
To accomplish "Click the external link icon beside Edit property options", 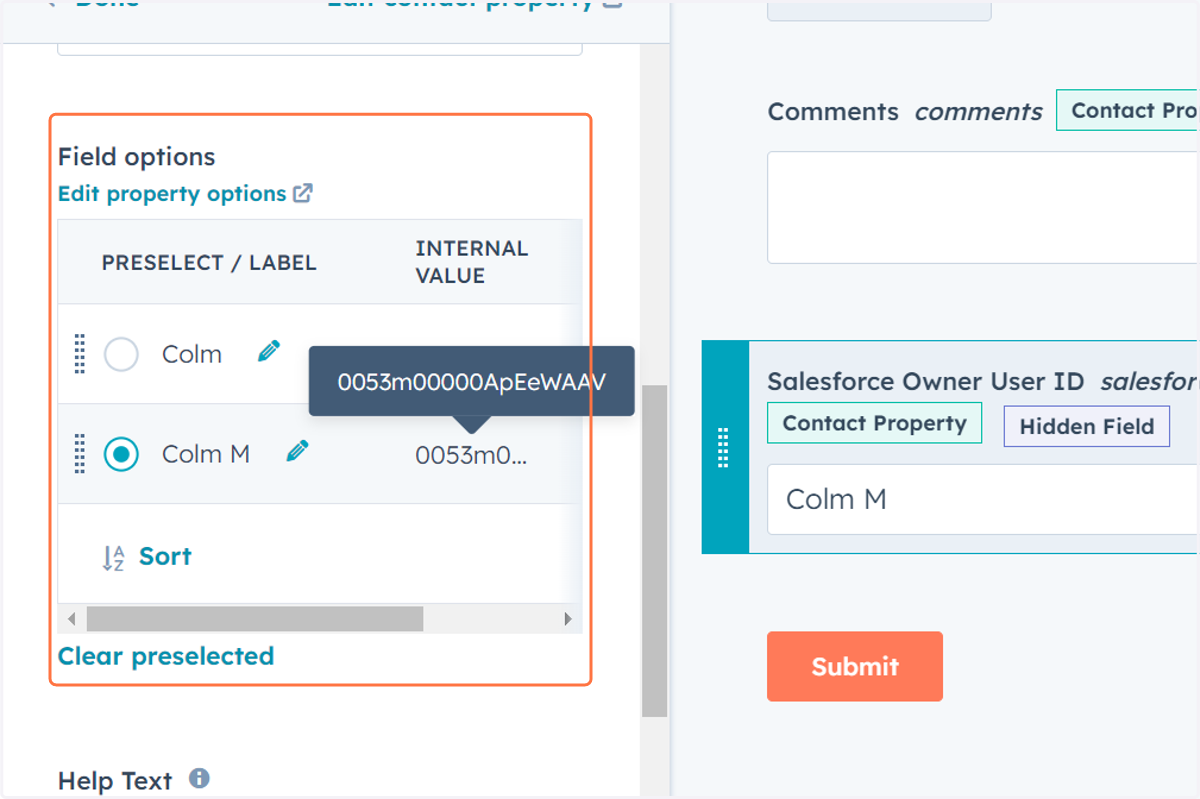I will tap(303, 193).
